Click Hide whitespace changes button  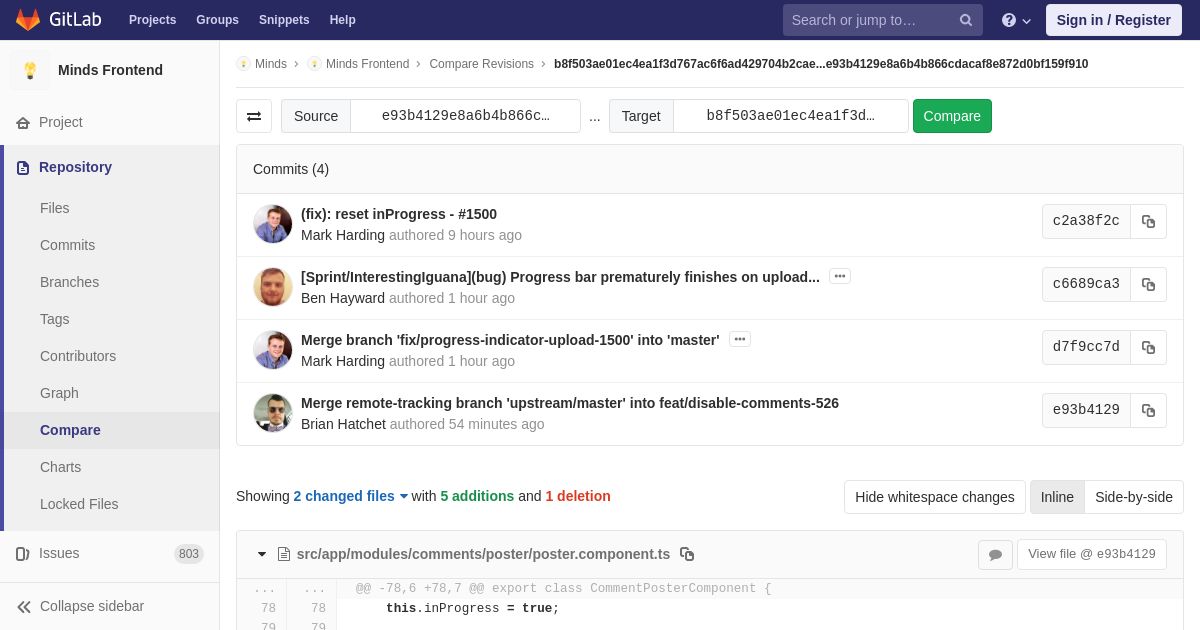point(935,497)
